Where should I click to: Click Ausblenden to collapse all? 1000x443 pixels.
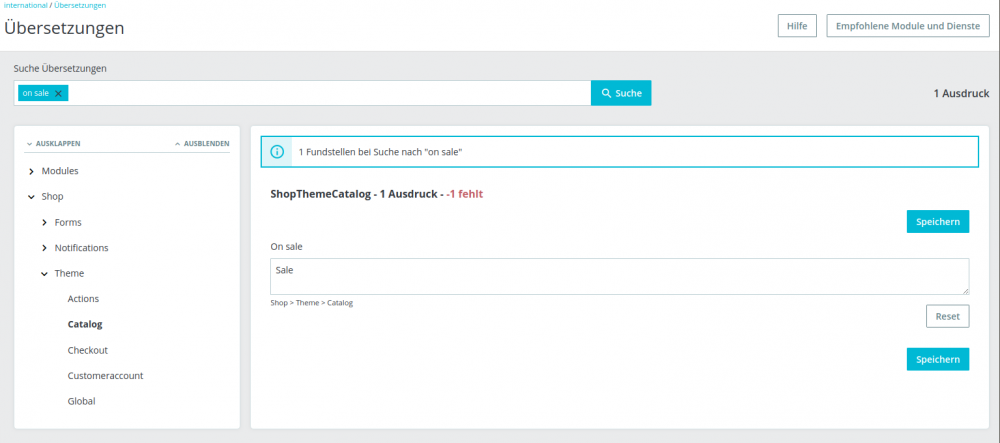(202, 144)
